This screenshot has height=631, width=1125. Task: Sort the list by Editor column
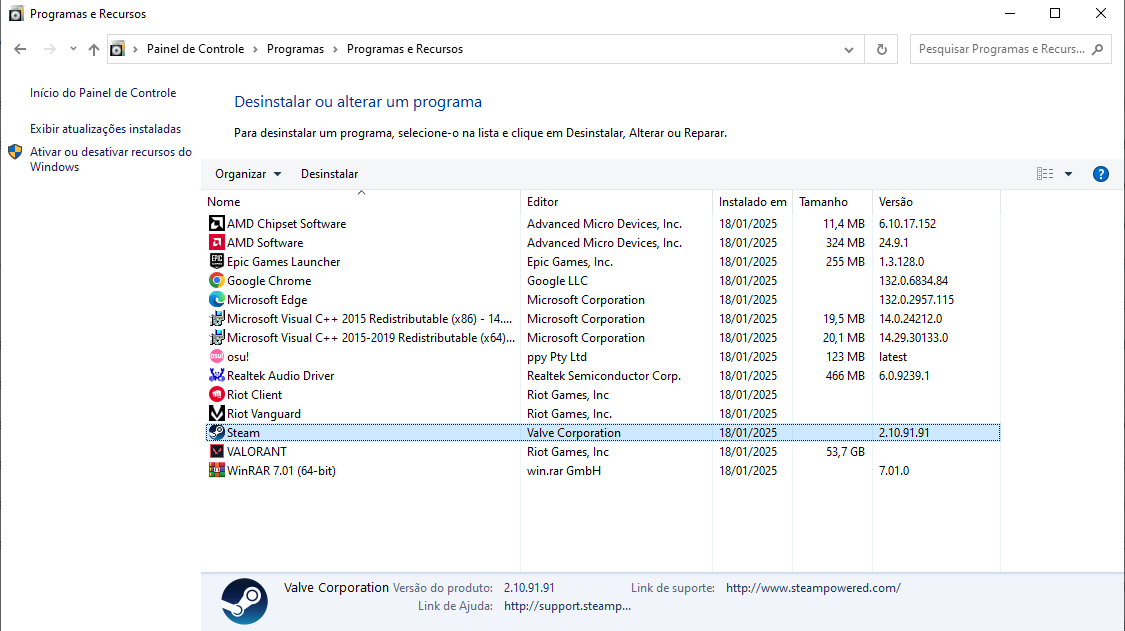(x=617, y=202)
